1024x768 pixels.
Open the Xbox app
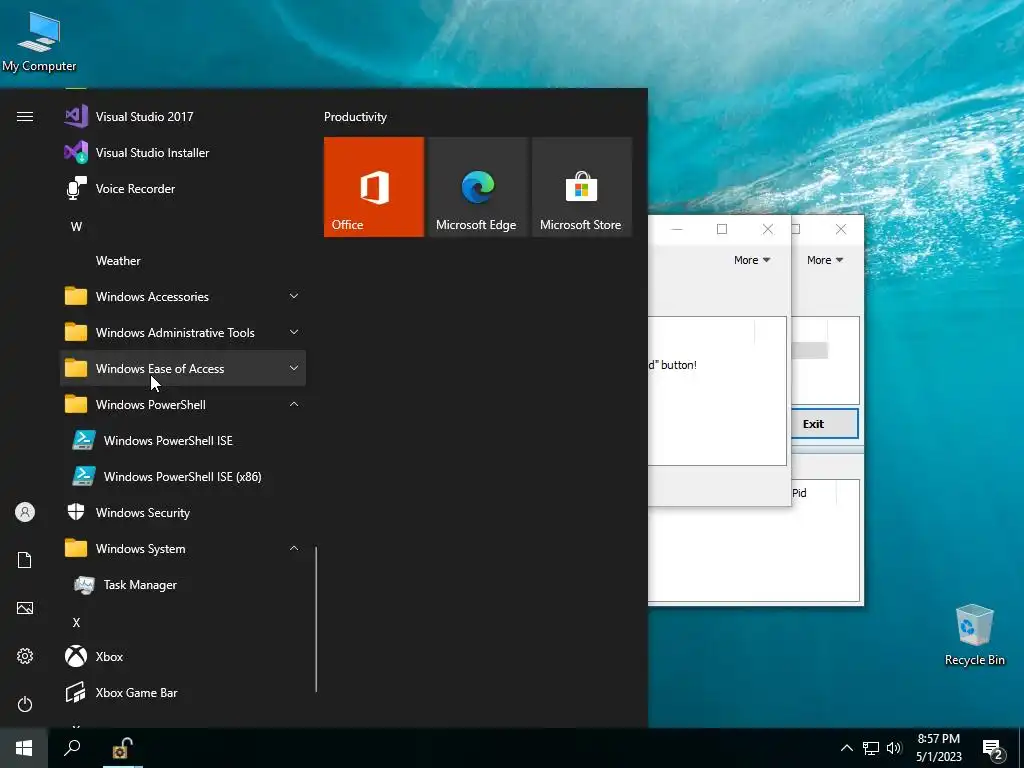183,657
